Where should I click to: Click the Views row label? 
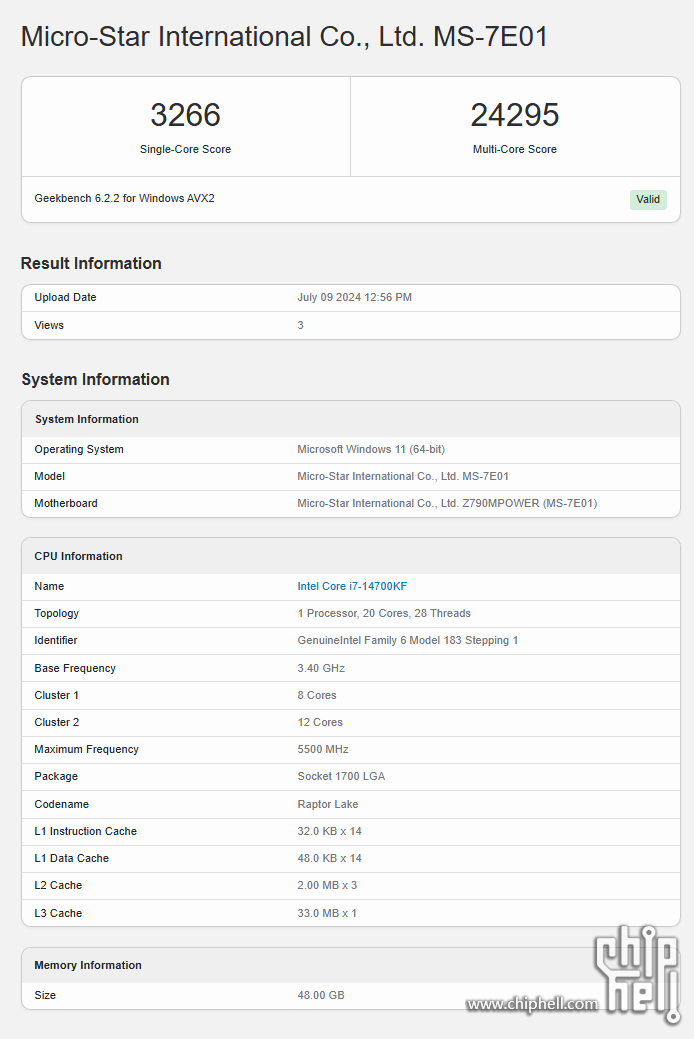point(49,325)
